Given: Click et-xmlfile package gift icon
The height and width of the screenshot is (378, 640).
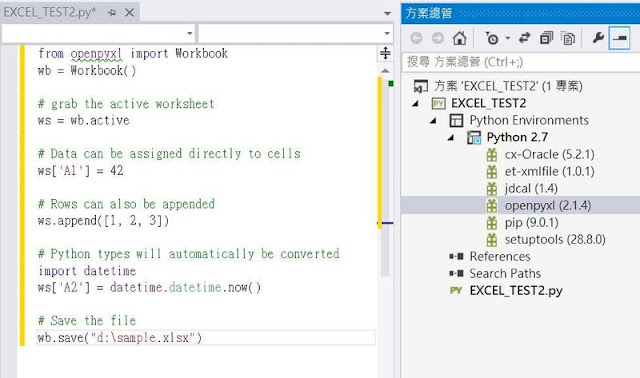Looking at the screenshot, I should (x=492, y=171).
